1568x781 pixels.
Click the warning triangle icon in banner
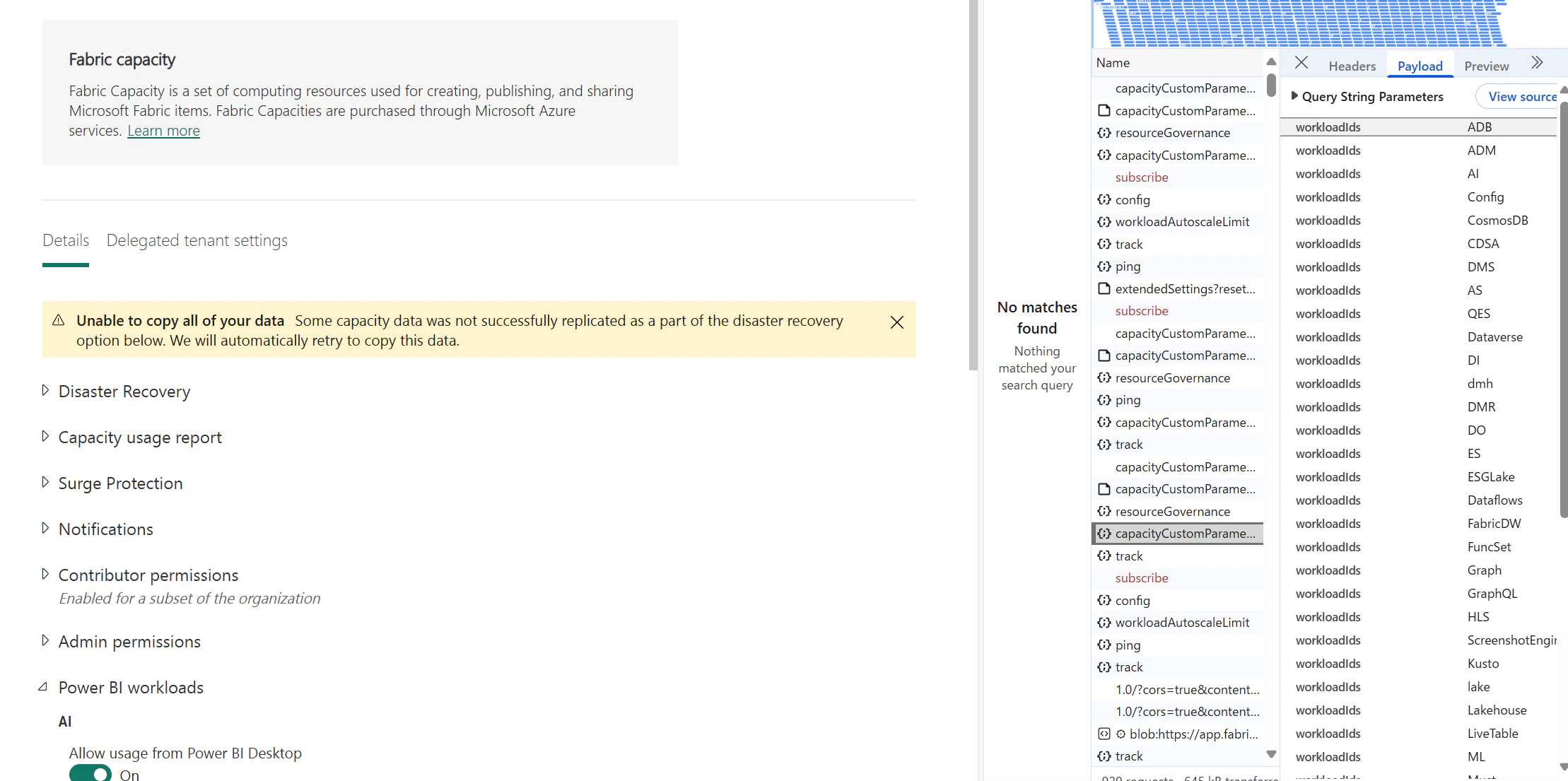(59, 321)
